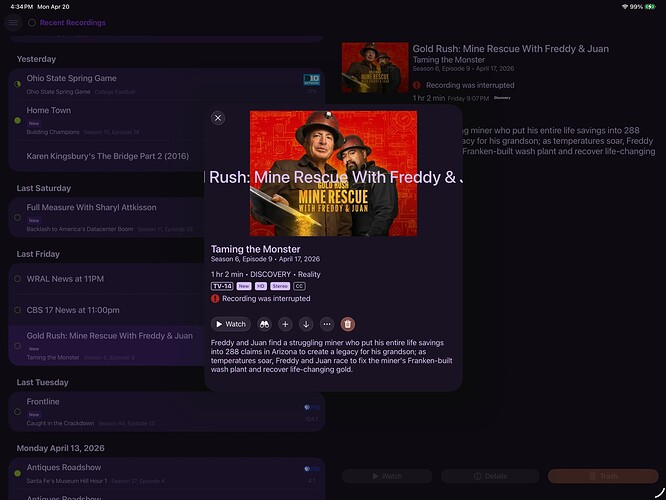The image size is (666, 500).
Task: Click the binoculars explore icon
Action: tap(264, 324)
